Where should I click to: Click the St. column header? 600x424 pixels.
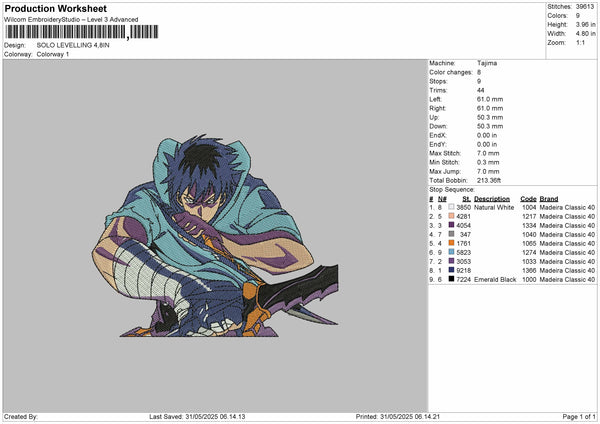coord(466,199)
